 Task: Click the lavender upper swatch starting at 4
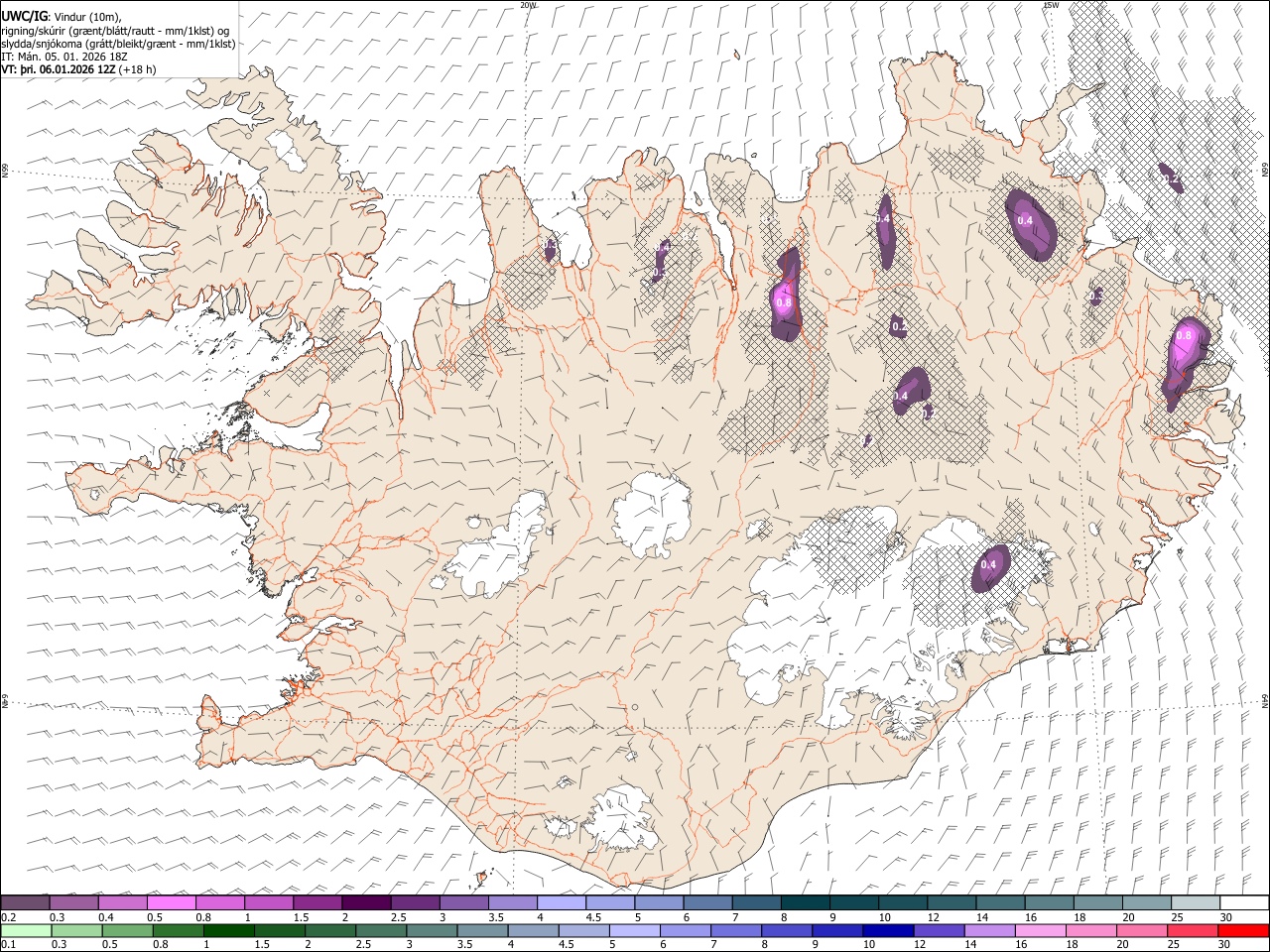561,903
